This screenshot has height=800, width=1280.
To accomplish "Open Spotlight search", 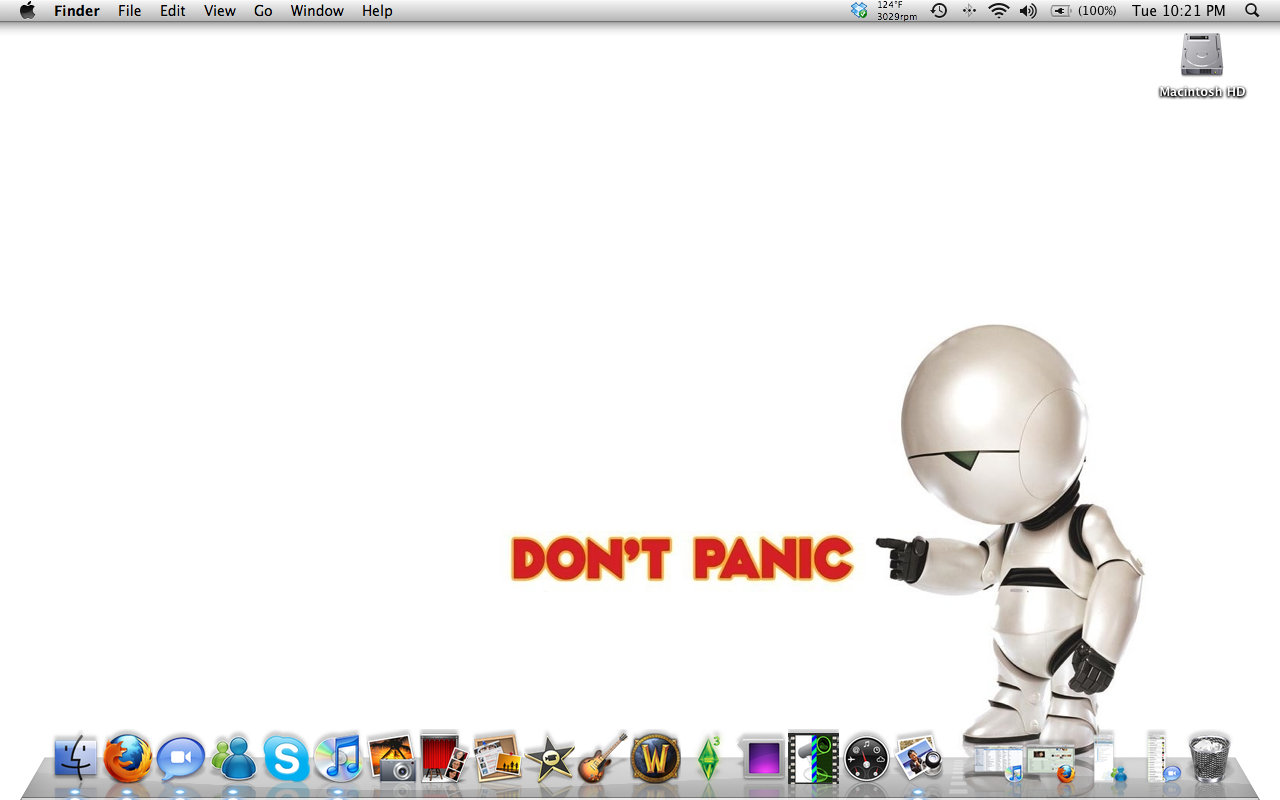I will tap(1252, 11).
